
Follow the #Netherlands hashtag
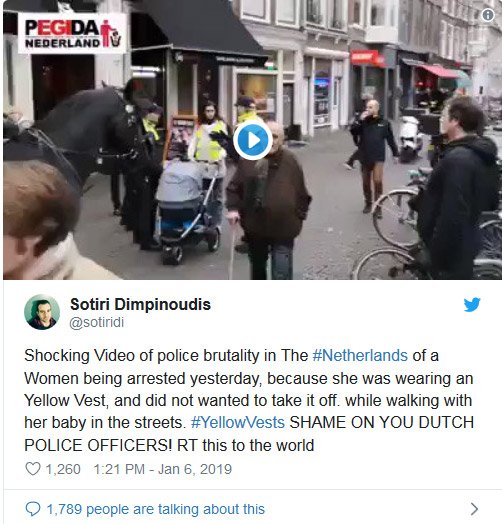pyautogui.click(x=360, y=356)
